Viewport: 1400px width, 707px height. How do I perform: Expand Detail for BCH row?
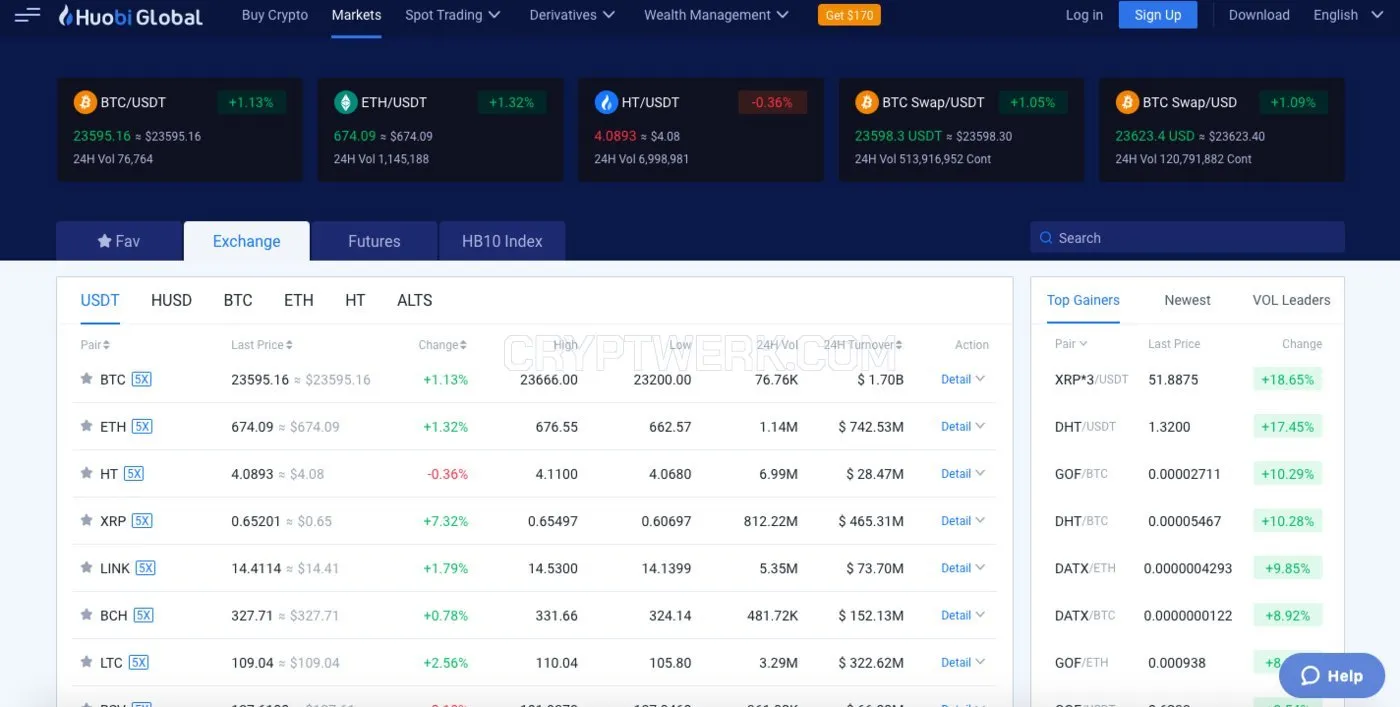pyautogui.click(x=963, y=614)
